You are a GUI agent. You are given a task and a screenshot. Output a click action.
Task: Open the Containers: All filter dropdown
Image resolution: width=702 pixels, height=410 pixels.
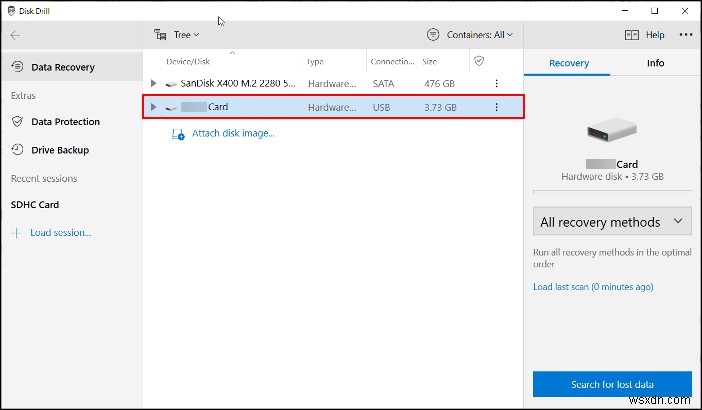pyautogui.click(x=479, y=35)
